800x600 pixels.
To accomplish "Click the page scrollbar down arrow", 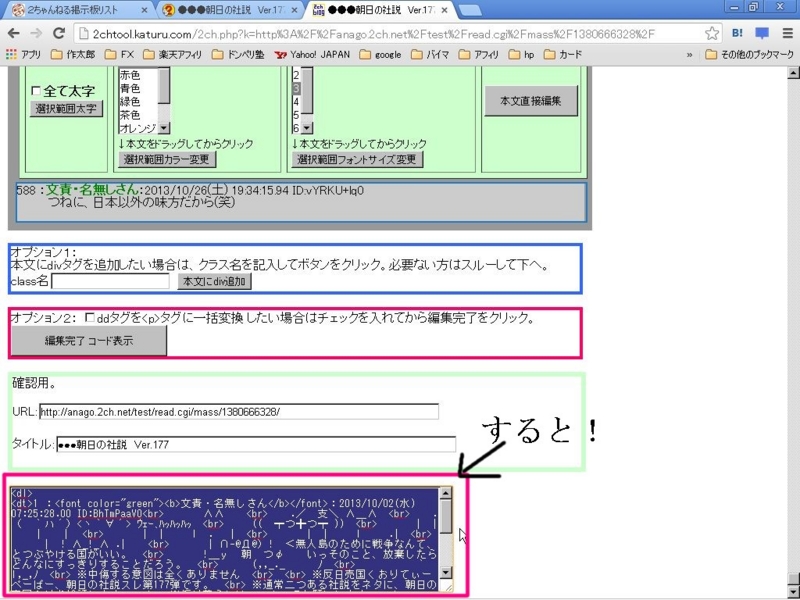I will click(x=793, y=593).
